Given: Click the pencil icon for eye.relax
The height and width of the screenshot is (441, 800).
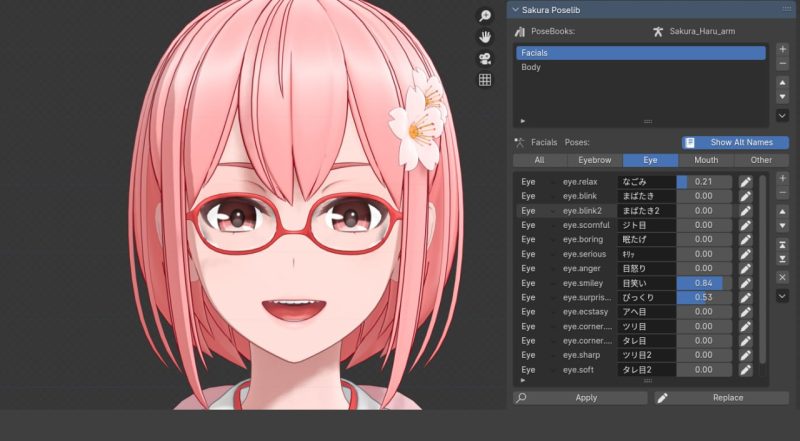Looking at the screenshot, I should click(x=745, y=182).
